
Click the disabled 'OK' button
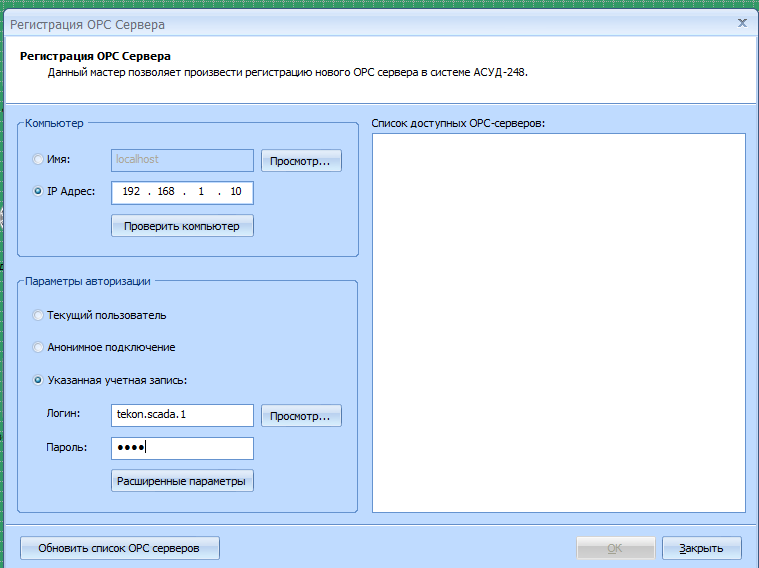pos(615,548)
